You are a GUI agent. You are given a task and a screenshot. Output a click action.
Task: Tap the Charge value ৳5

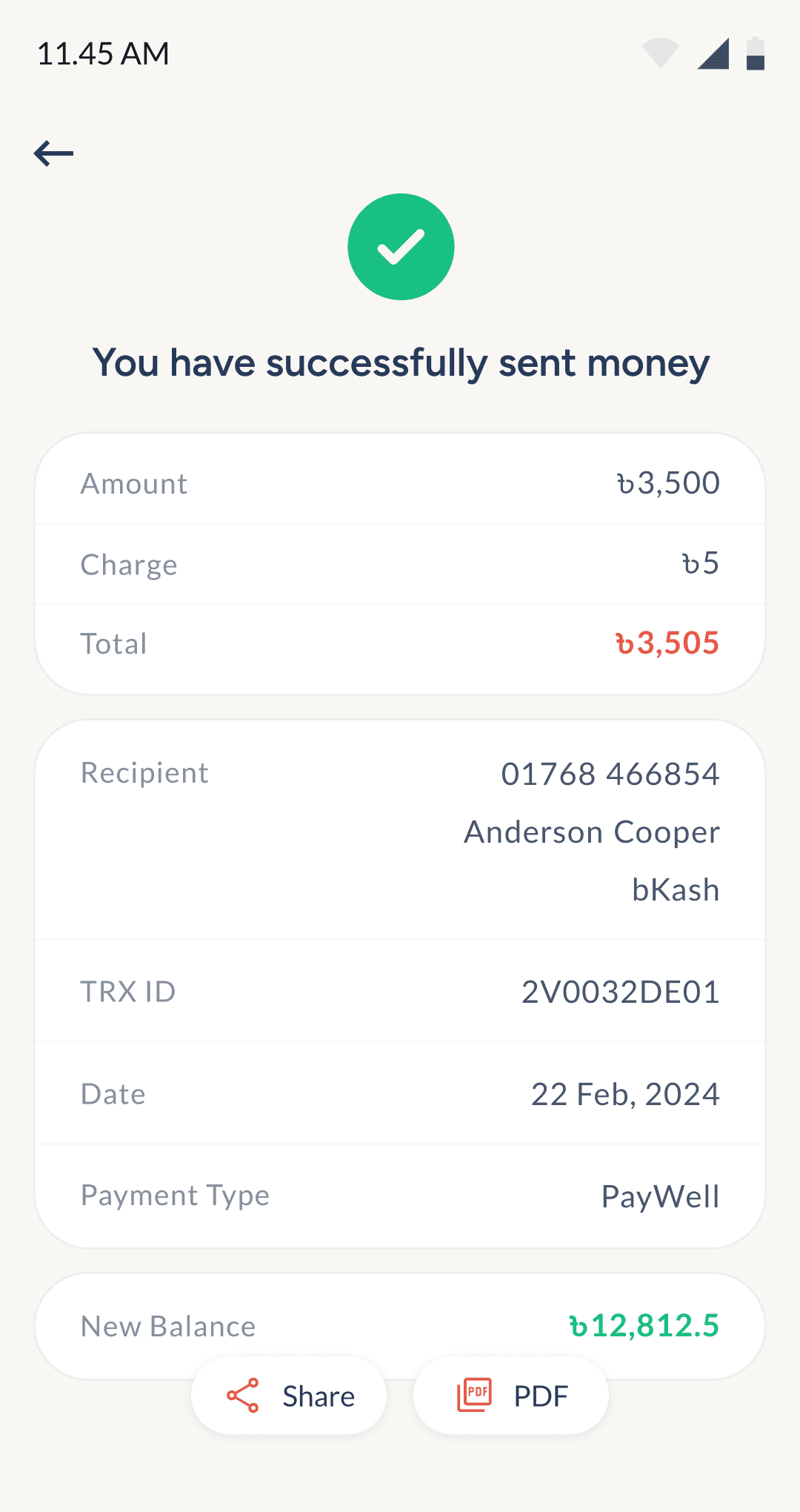[x=701, y=563]
